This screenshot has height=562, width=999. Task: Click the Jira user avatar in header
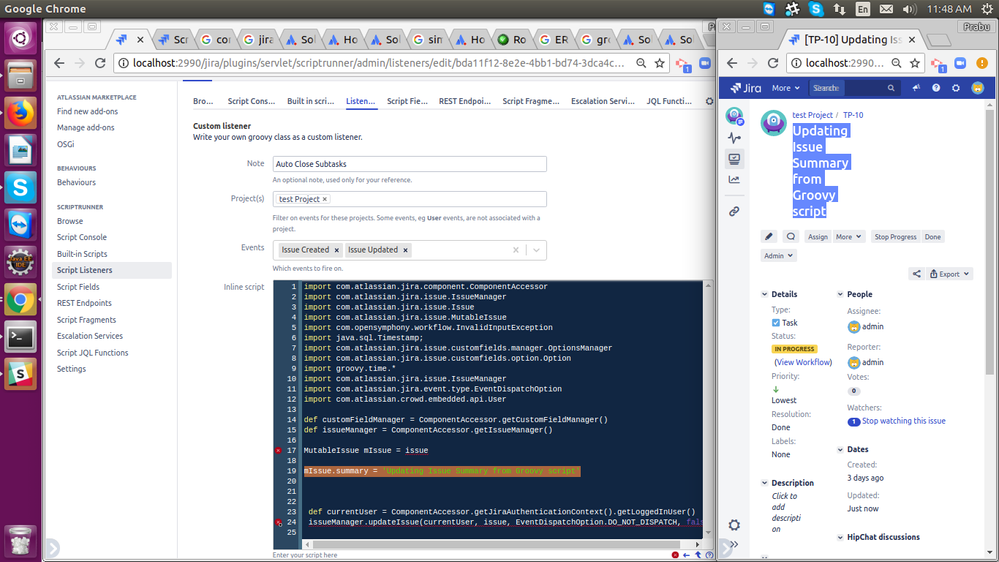pyautogui.click(x=977, y=88)
